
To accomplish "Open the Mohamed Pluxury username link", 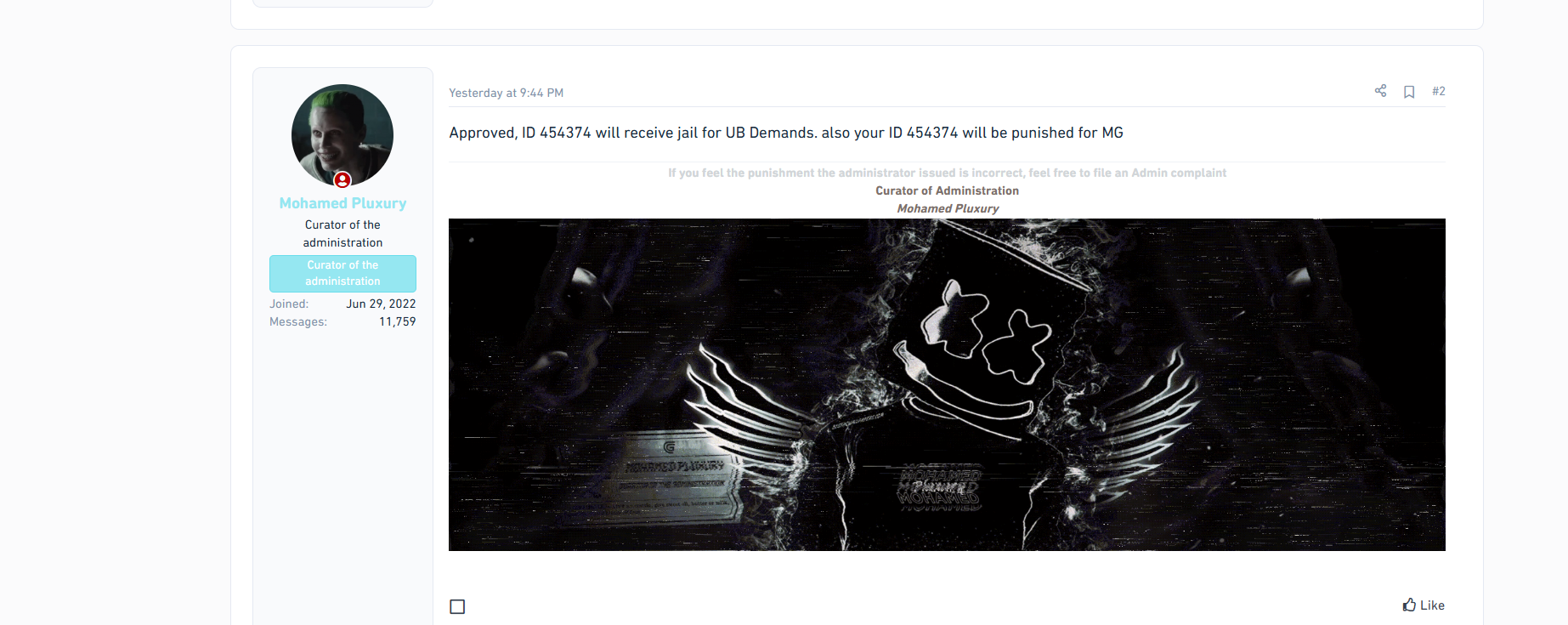I will [x=342, y=203].
